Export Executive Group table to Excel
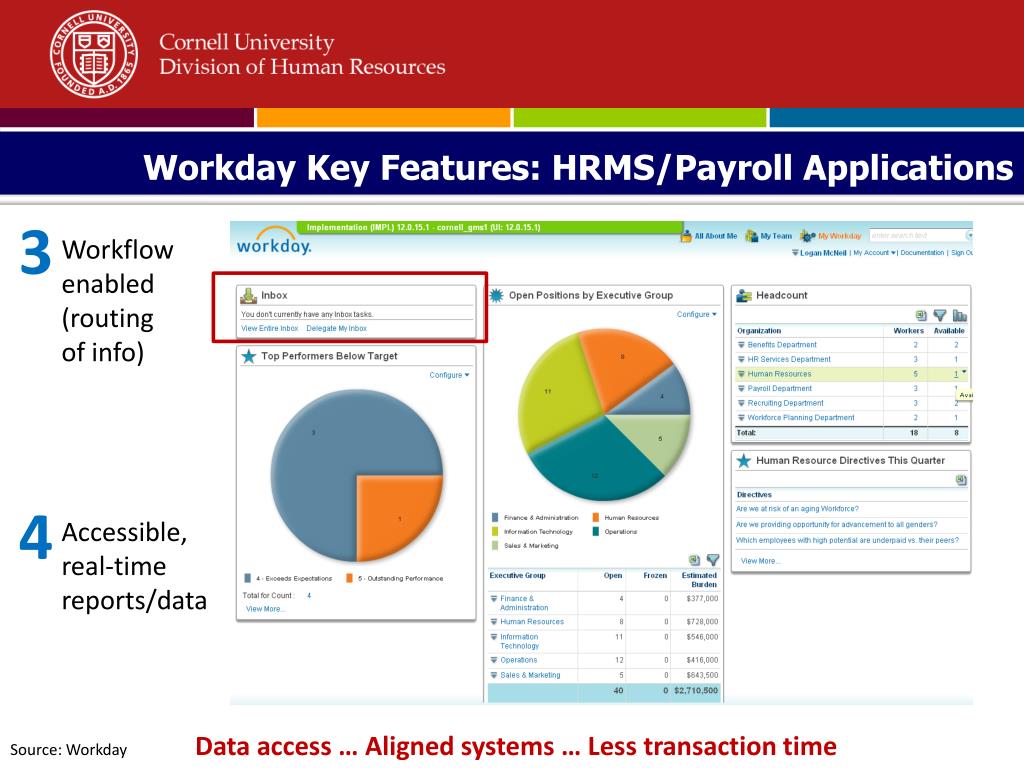The width and height of the screenshot is (1024, 768). 694,560
